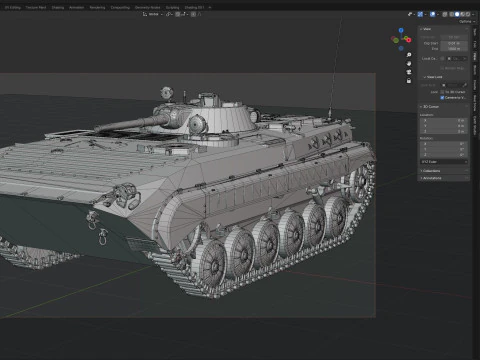Click the eyedropper next to lock object field
The height and width of the screenshot is (360, 480).
coord(465,85)
